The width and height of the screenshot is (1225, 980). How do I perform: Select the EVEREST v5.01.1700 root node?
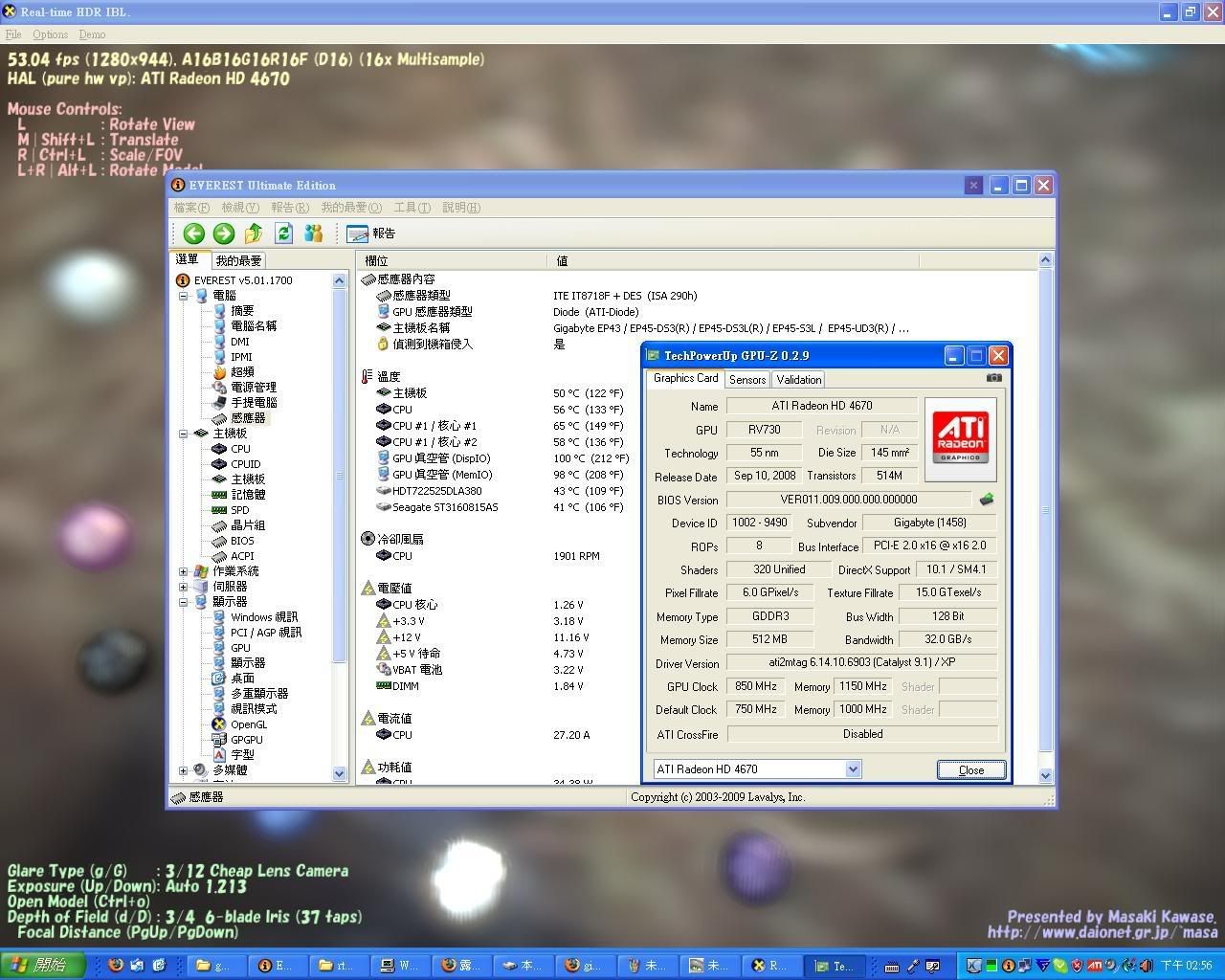[243, 280]
